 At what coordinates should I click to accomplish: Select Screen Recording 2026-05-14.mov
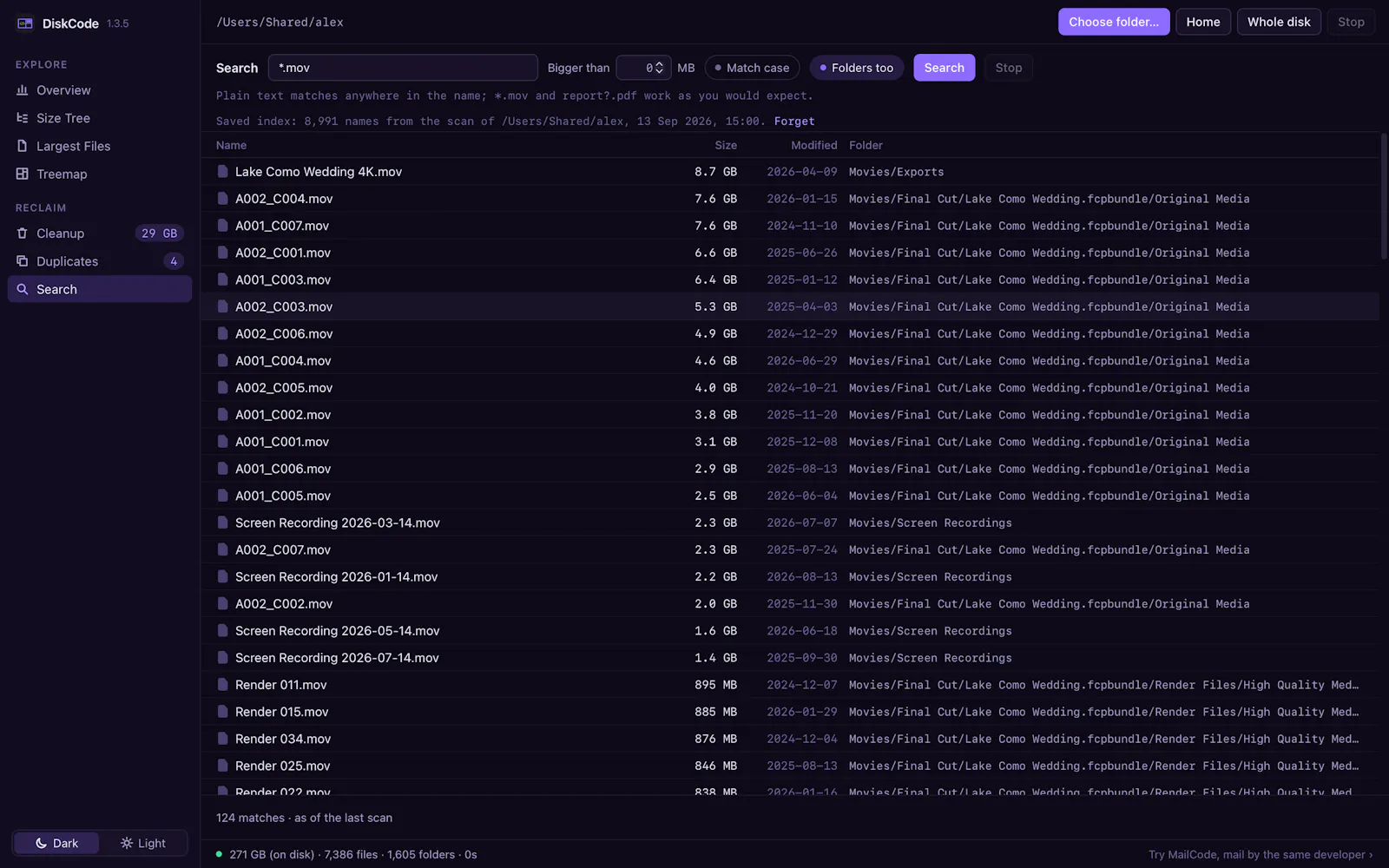(x=790, y=631)
